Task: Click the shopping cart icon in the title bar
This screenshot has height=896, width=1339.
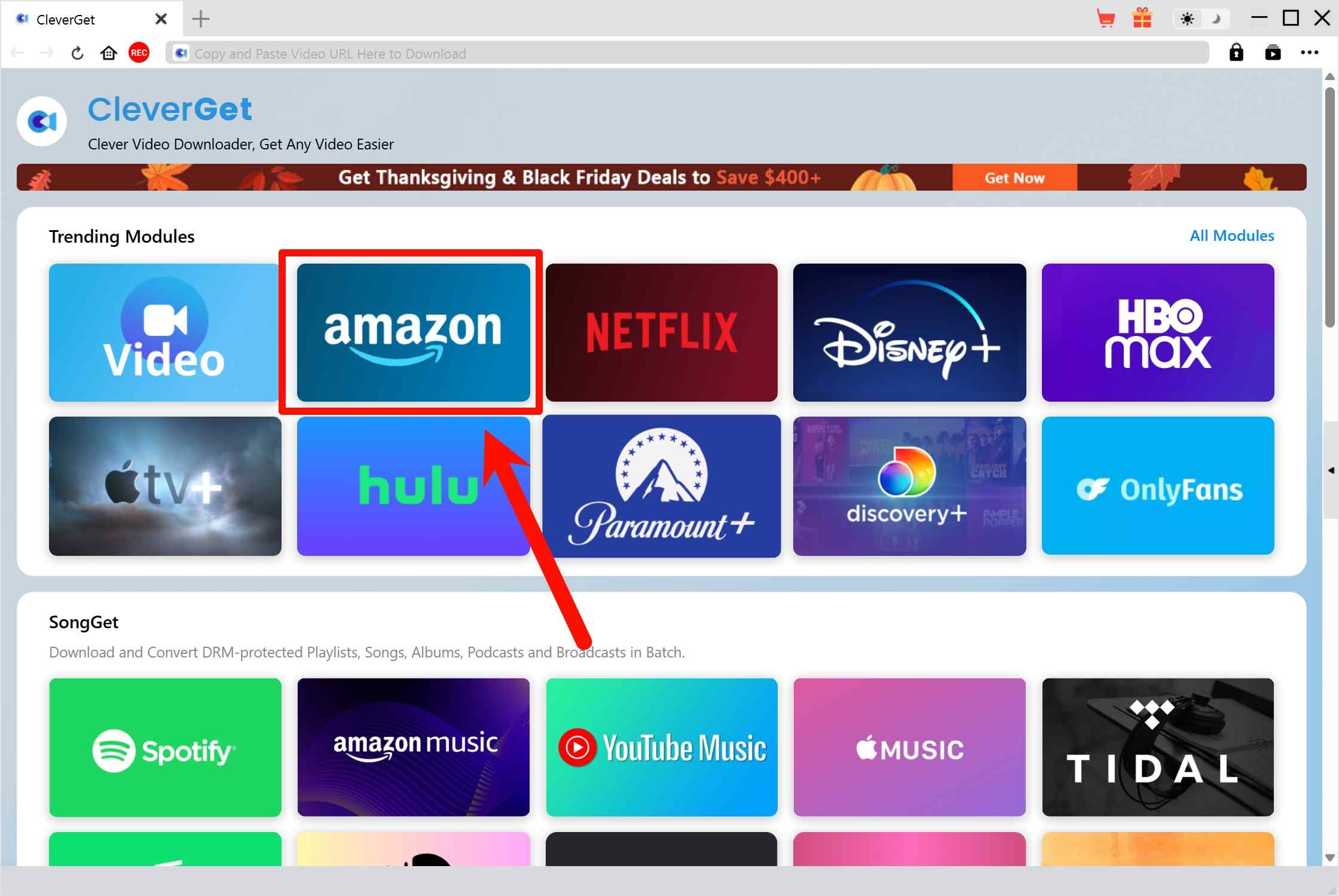Action: point(1105,19)
